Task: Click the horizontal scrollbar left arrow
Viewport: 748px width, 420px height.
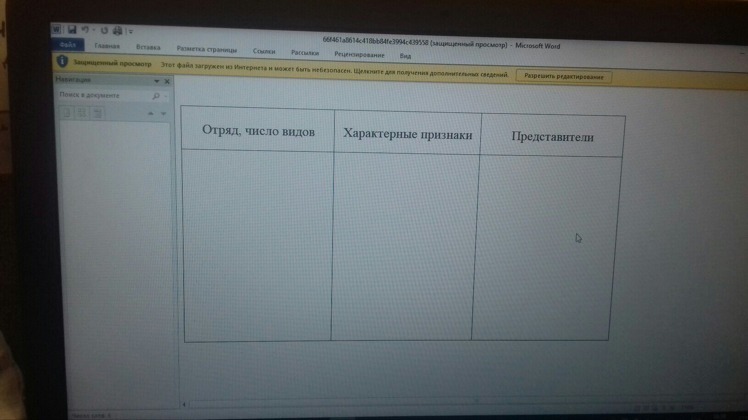Action: coord(184,405)
